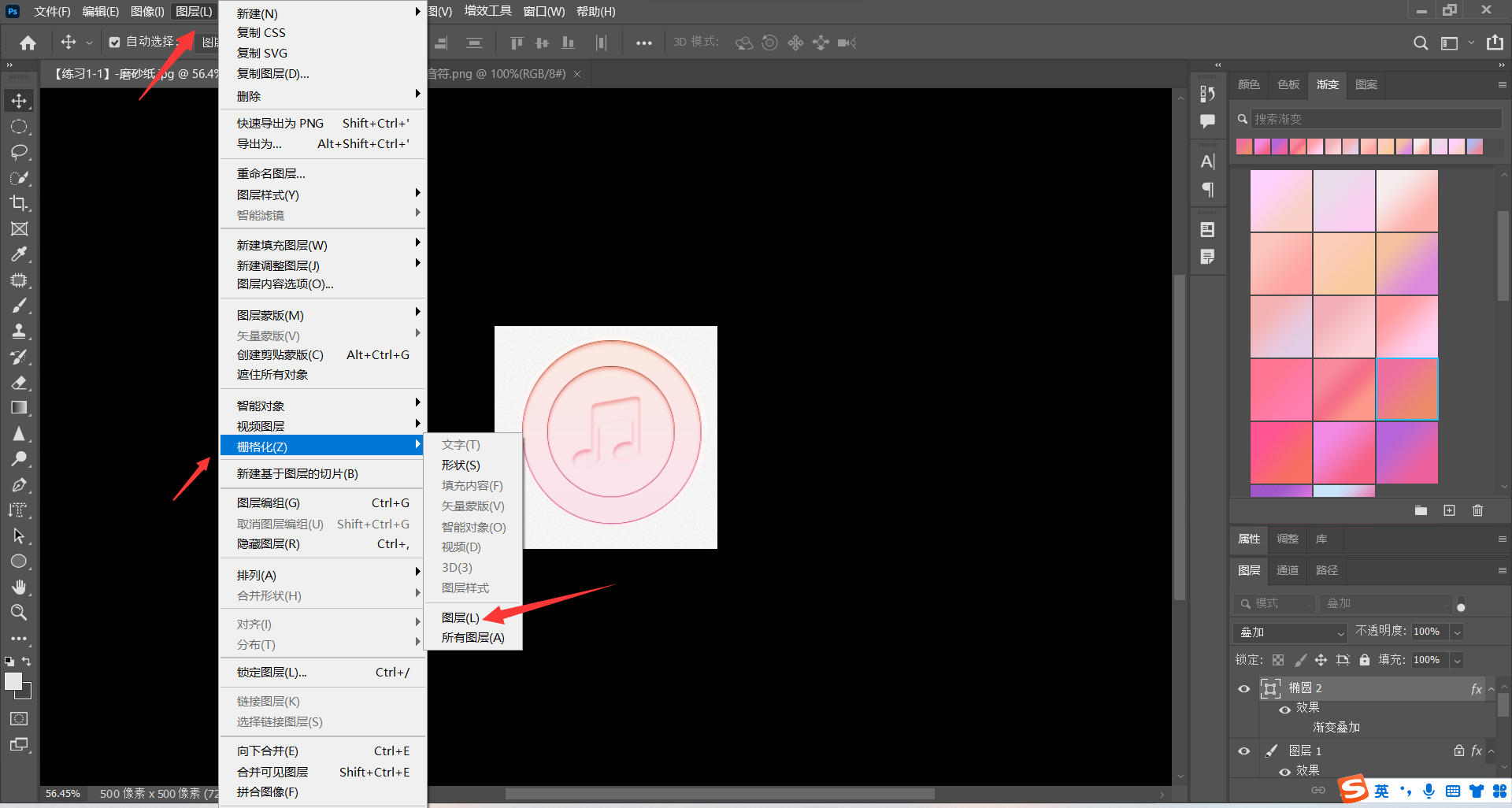Image resolution: width=1512 pixels, height=808 pixels.
Task: Open the search magnifier at top right
Action: click(1420, 43)
